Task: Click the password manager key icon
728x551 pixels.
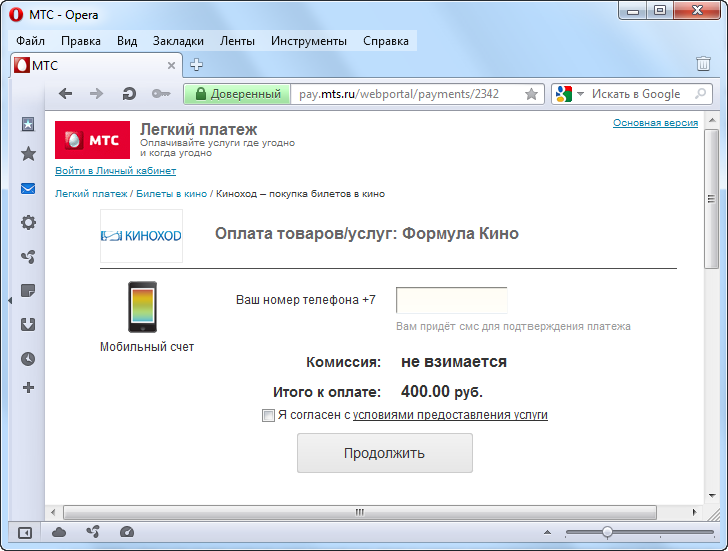Action: pyautogui.click(x=161, y=94)
